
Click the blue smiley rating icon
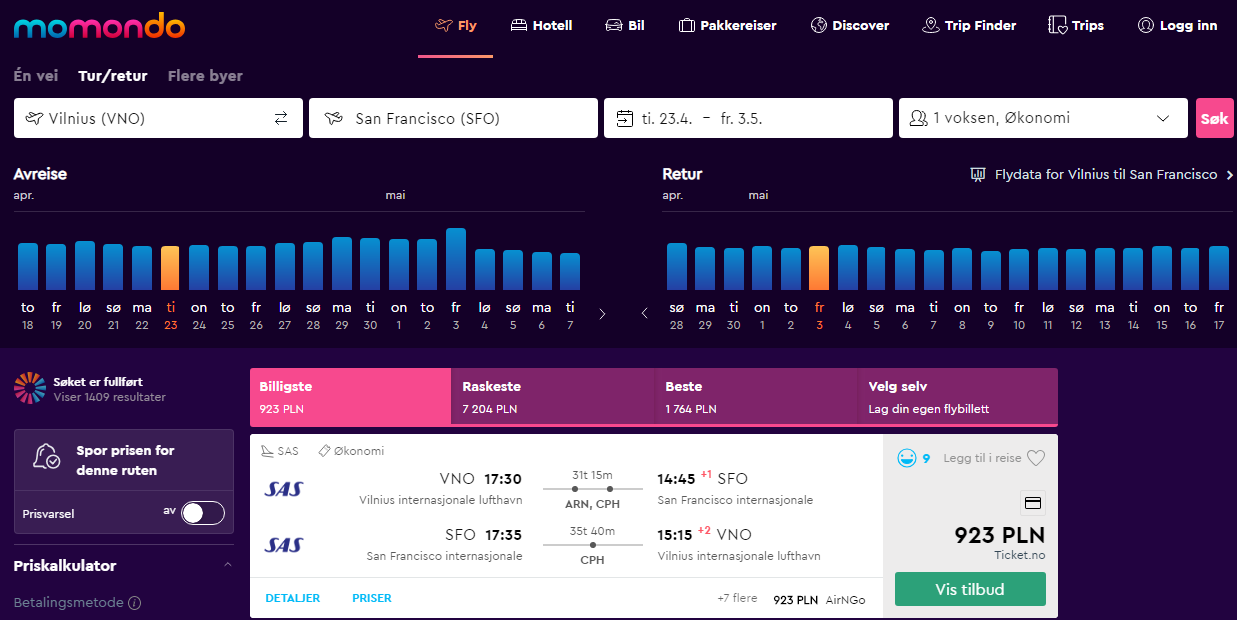(x=907, y=458)
